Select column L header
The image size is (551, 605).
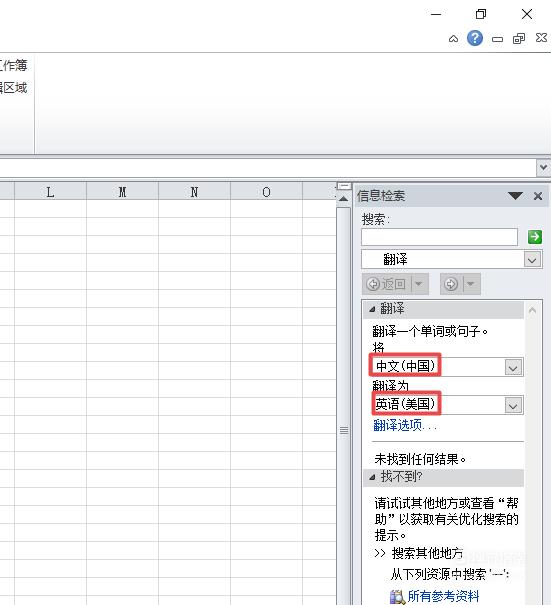click(x=50, y=192)
